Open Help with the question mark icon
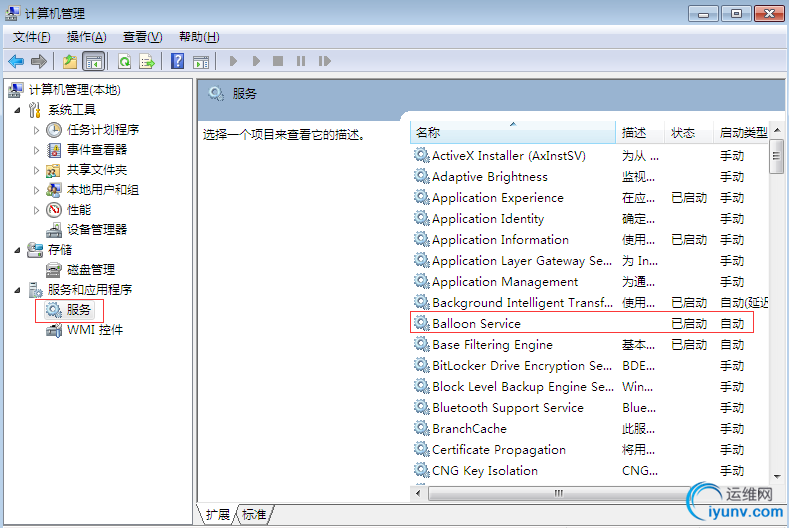Image resolution: width=789 pixels, height=528 pixels. click(177, 61)
